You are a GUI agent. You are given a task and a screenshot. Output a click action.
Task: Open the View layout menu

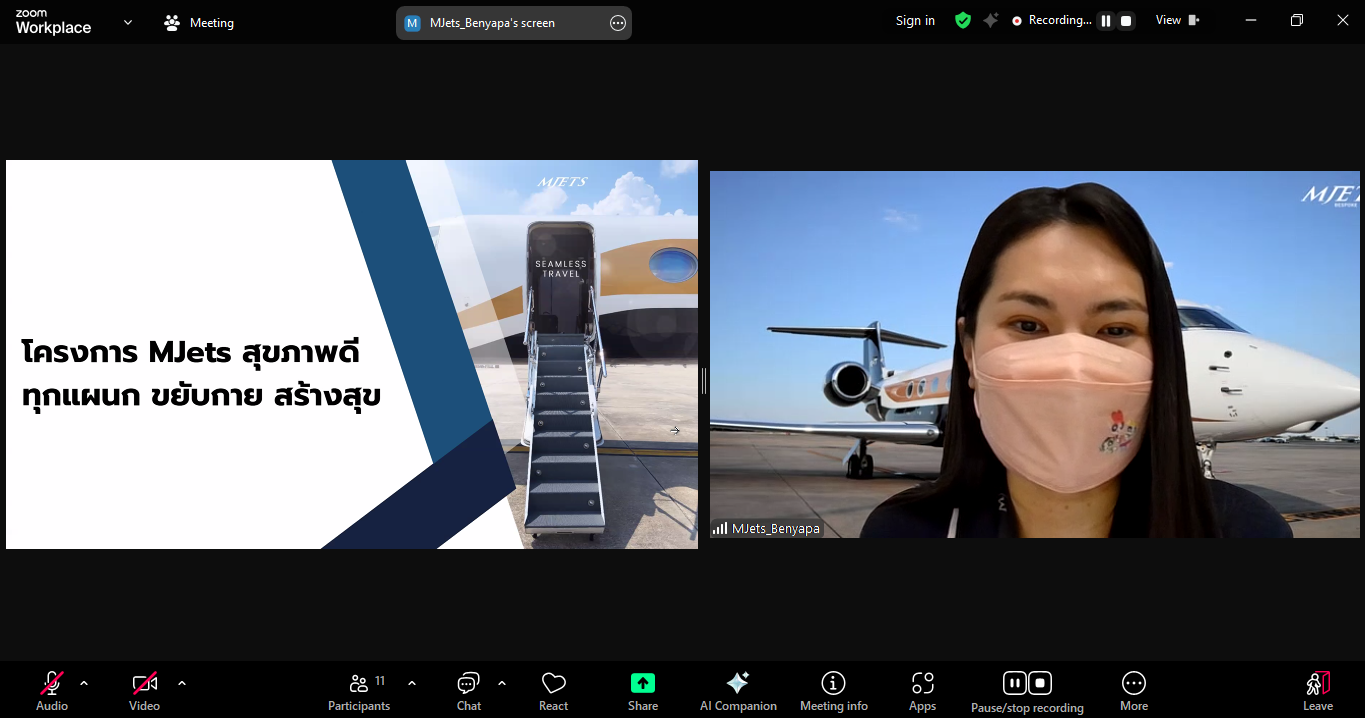(1177, 20)
